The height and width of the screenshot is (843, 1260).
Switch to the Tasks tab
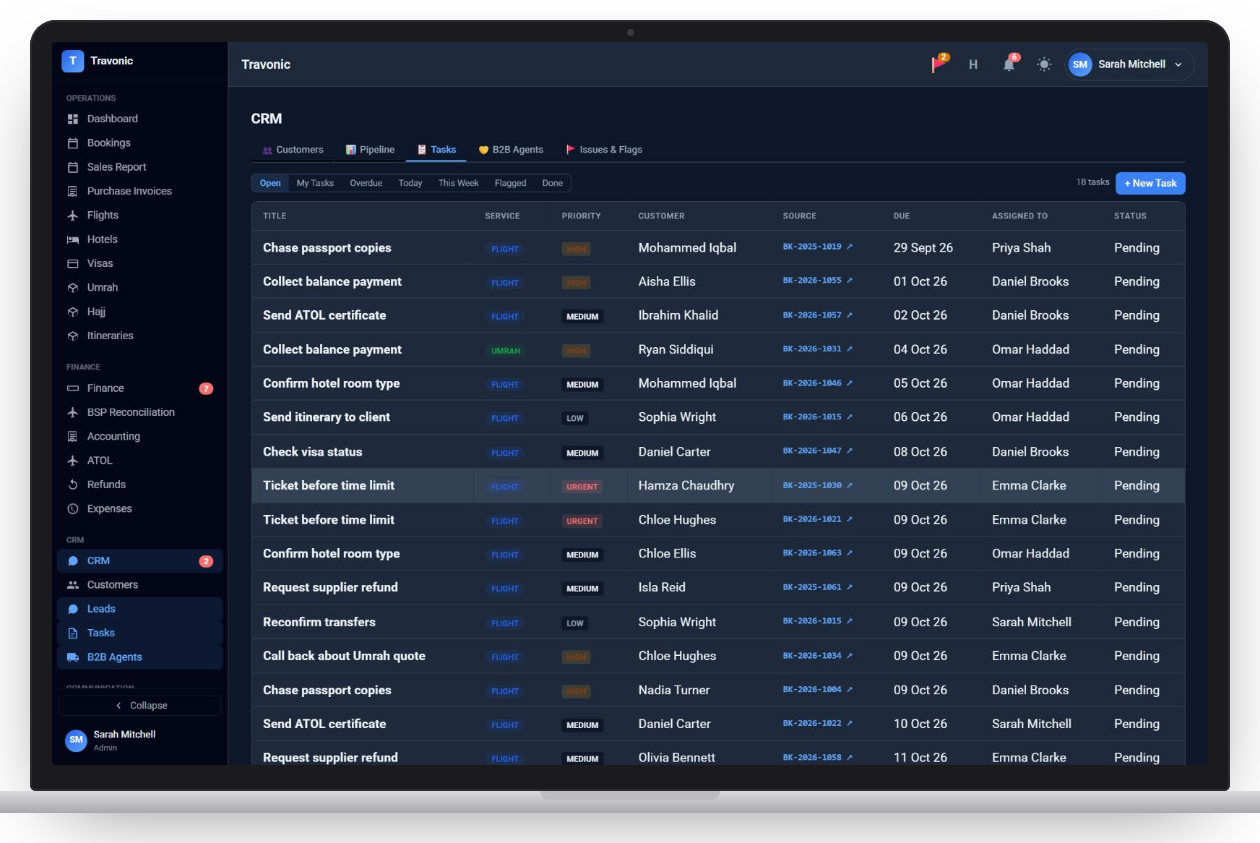pos(436,150)
